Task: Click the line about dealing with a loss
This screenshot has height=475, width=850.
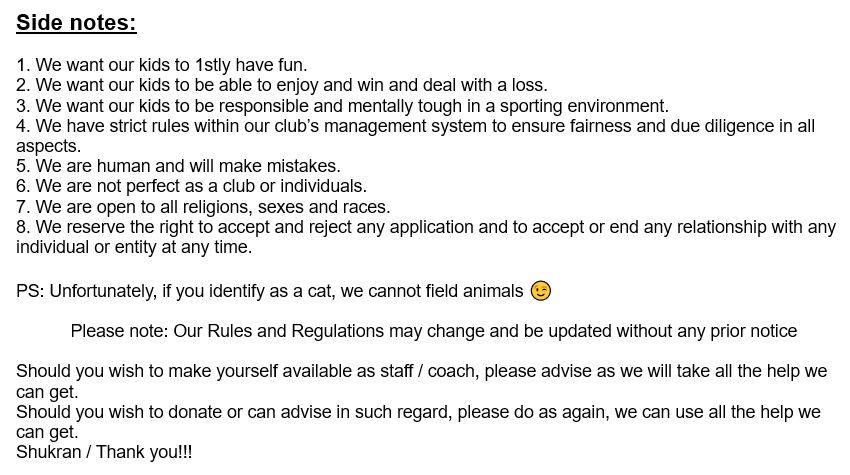Action: (x=282, y=85)
